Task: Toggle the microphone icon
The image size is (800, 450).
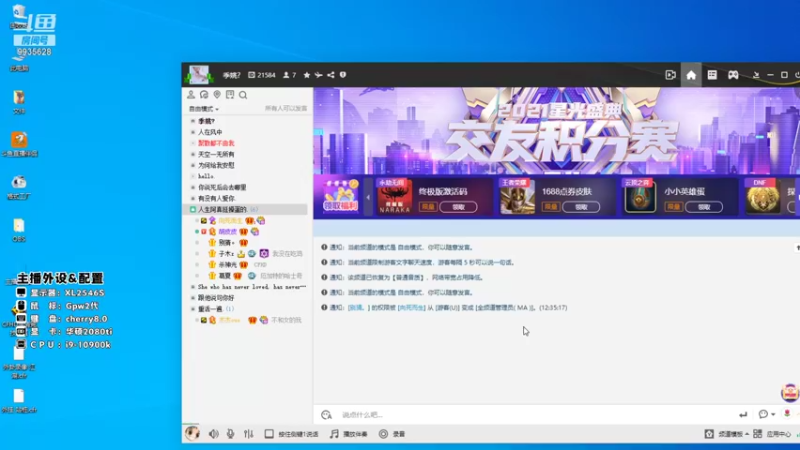Action: pos(231,434)
